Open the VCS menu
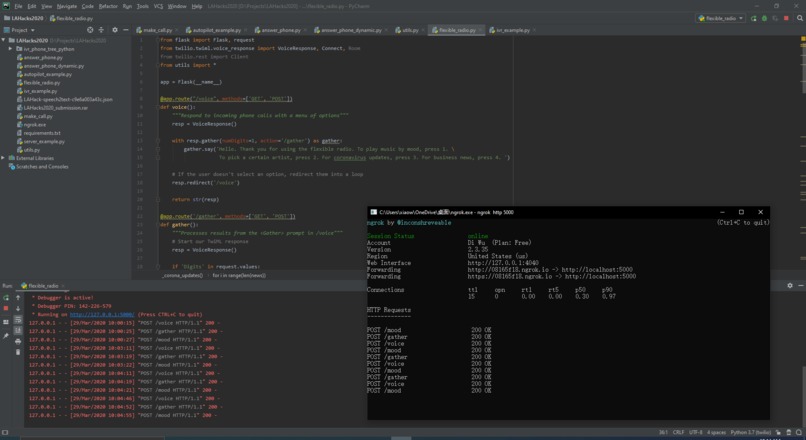 tap(158, 6)
